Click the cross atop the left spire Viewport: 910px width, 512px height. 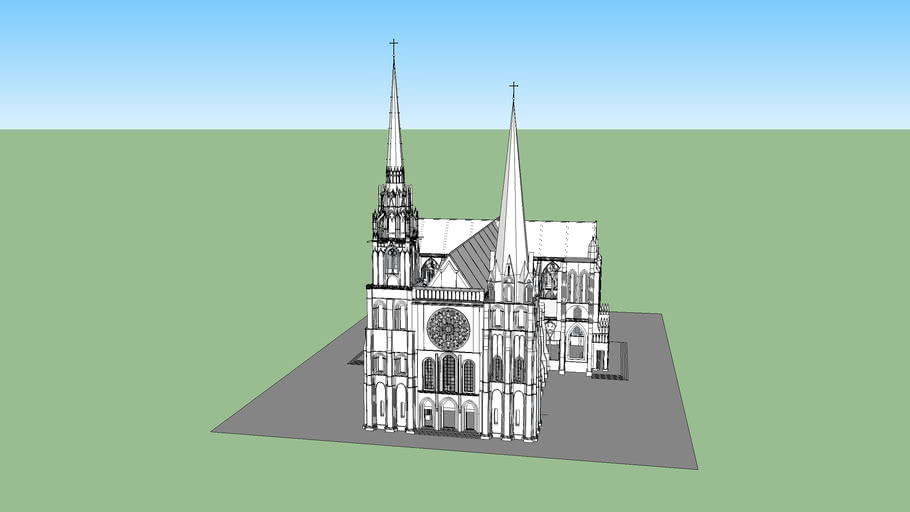click(x=393, y=46)
